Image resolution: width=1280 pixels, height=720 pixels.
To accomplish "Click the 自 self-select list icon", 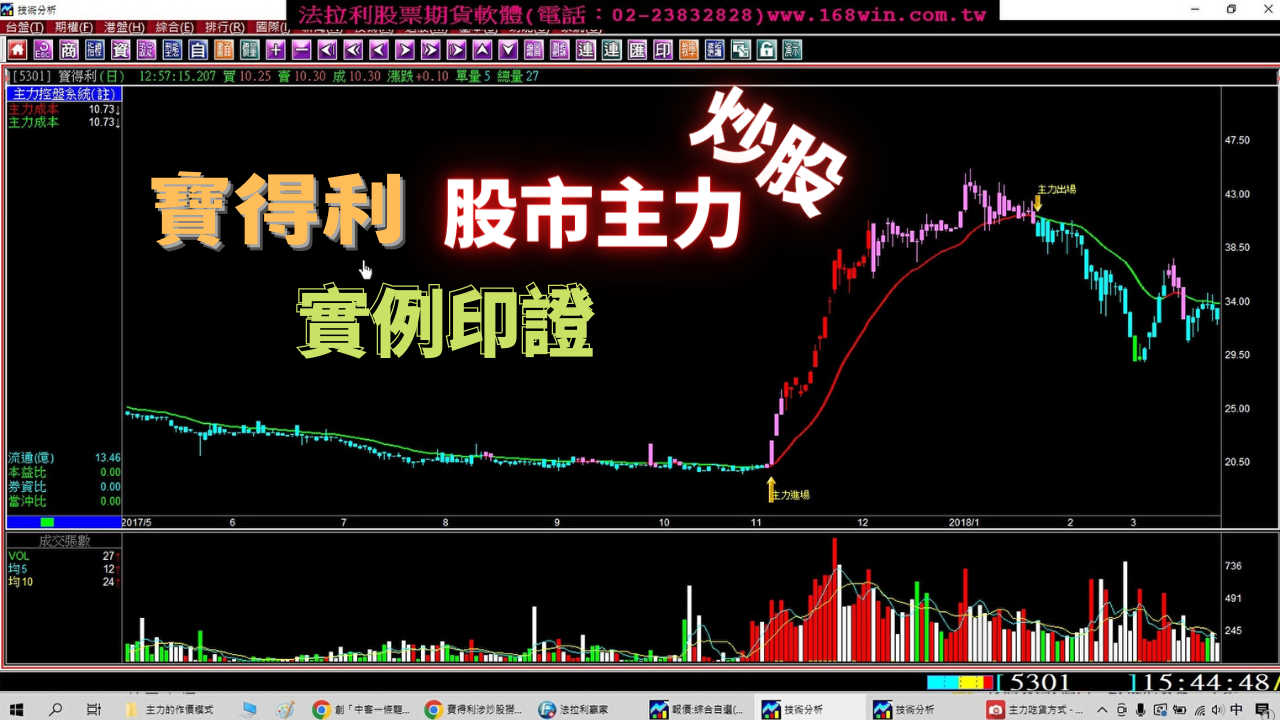I will [x=197, y=50].
